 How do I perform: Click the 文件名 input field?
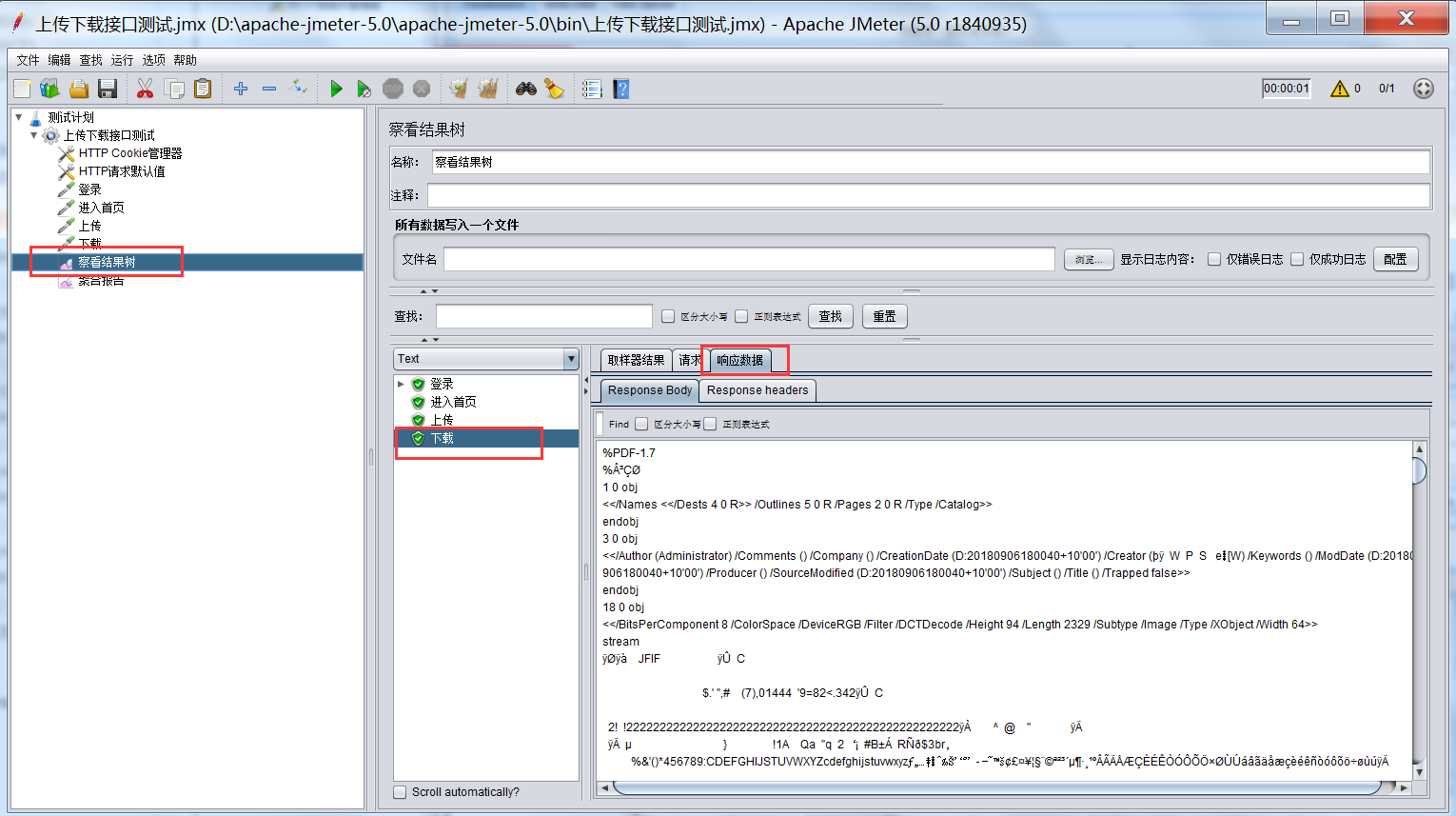[x=749, y=259]
